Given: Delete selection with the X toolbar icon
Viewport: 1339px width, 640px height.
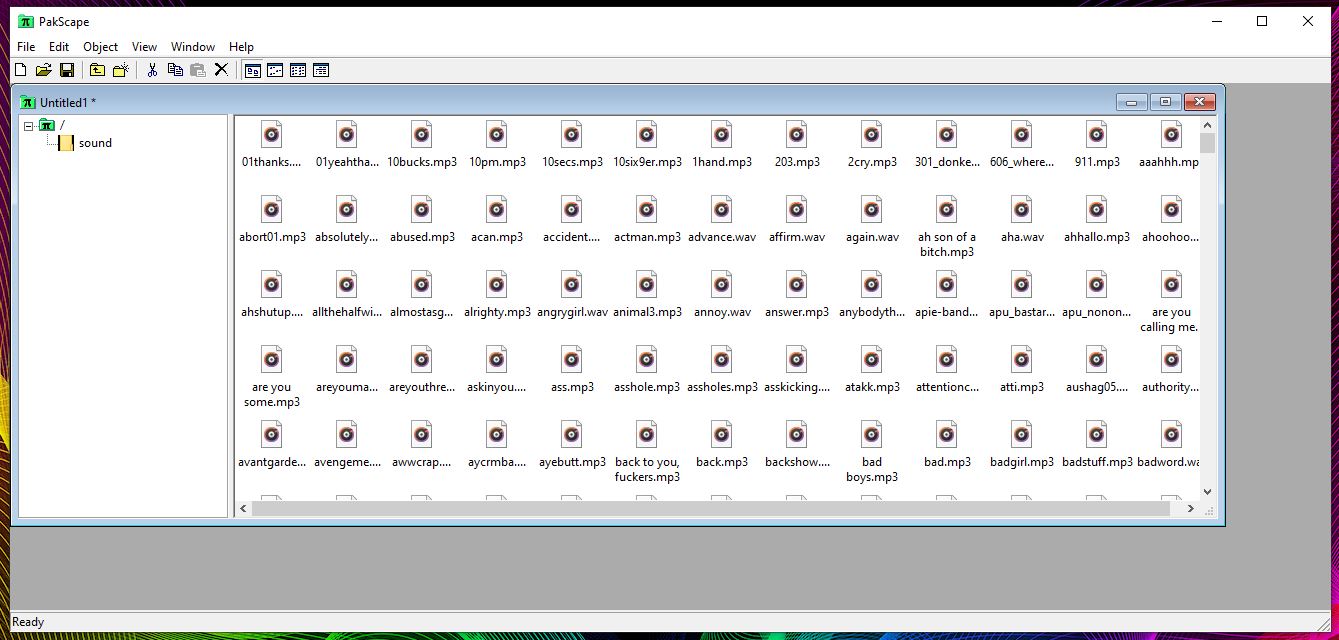Looking at the screenshot, I should tap(221, 70).
